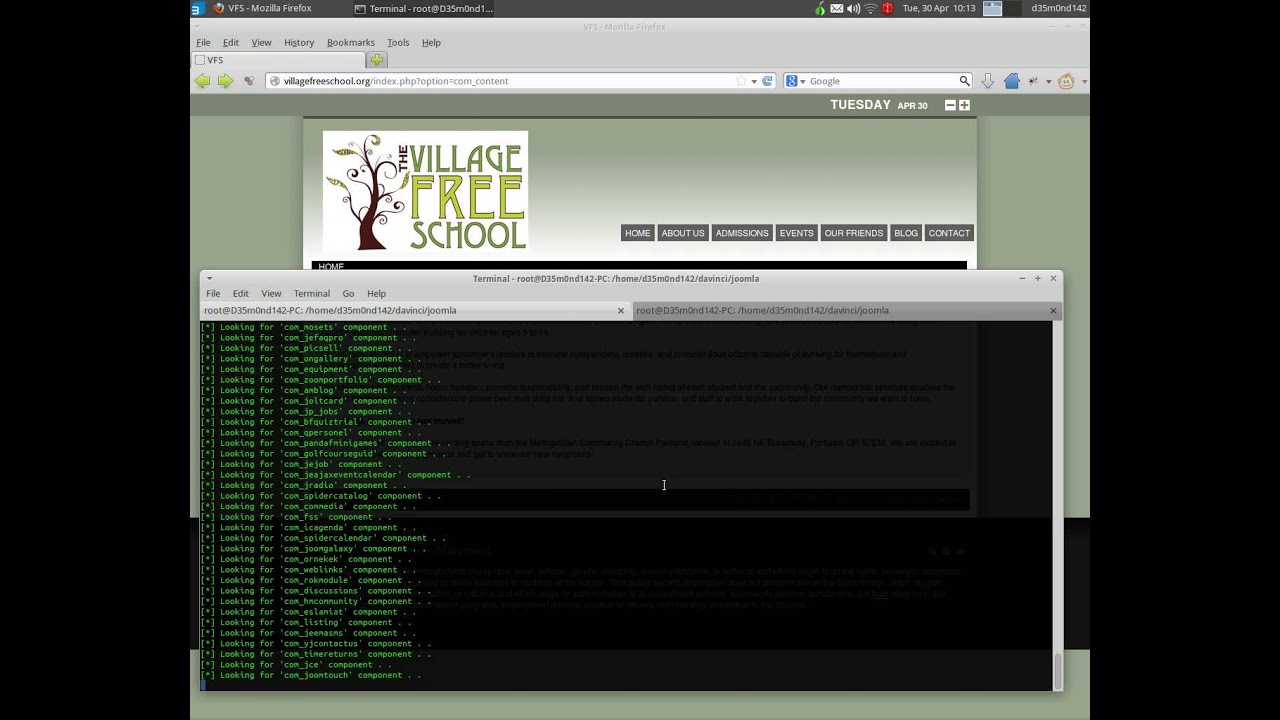The width and height of the screenshot is (1280, 720).
Task: Select the VFS browser tab
Action: [x=279, y=60]
